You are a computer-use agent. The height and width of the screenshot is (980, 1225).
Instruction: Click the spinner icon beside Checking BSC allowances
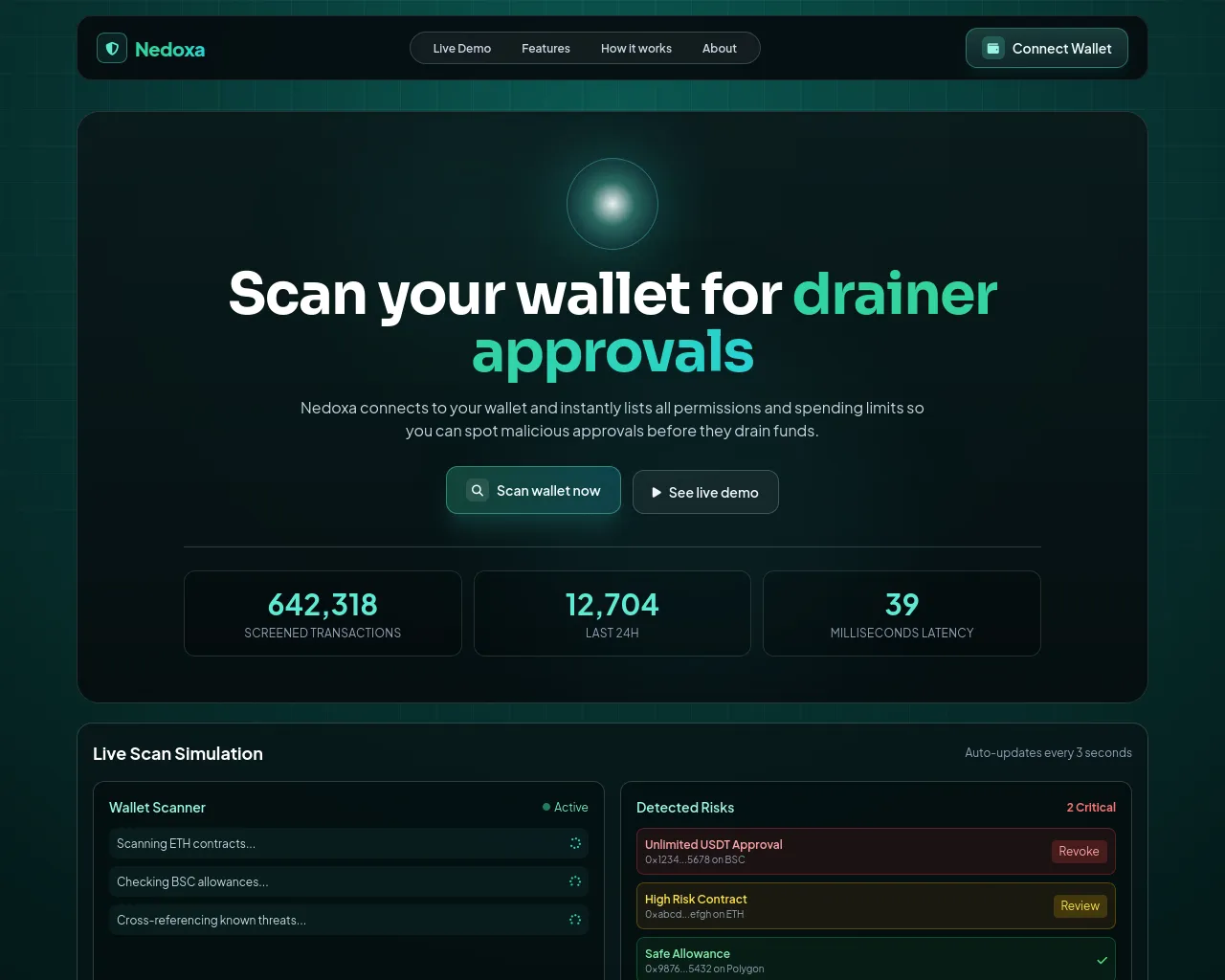click(x=575, y=881)
